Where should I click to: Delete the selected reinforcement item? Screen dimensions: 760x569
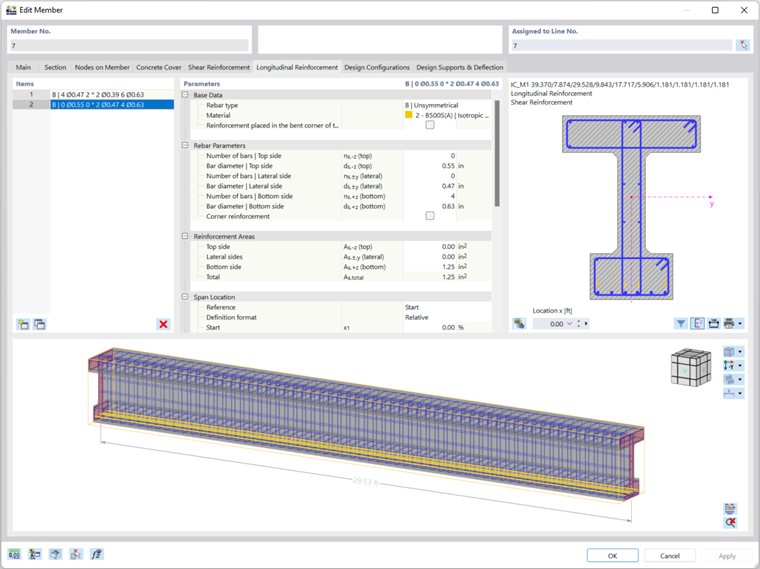[x=163, y=324]
